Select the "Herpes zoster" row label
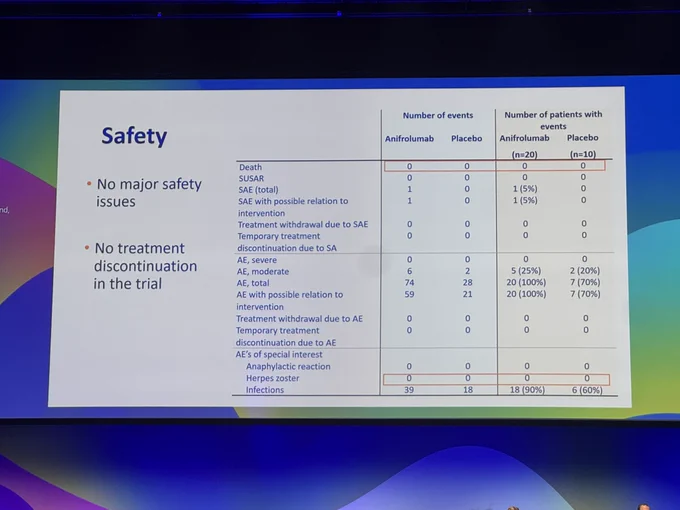 point(272,378)
